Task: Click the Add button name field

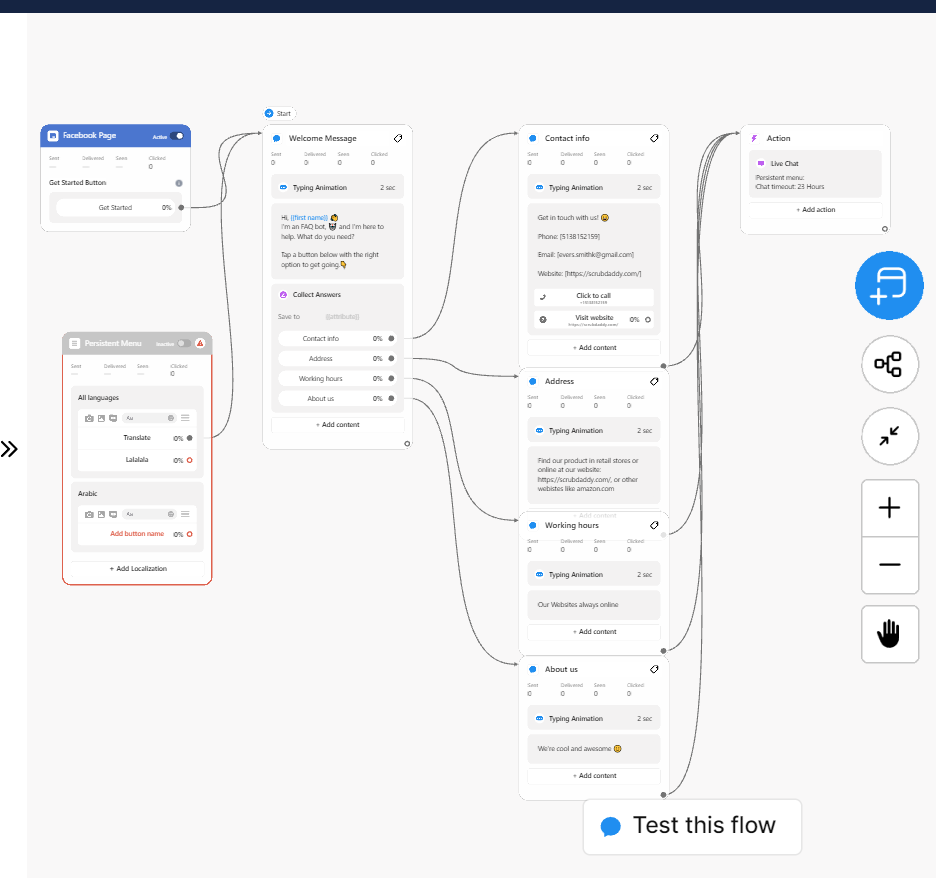Action: click(137, 534)
